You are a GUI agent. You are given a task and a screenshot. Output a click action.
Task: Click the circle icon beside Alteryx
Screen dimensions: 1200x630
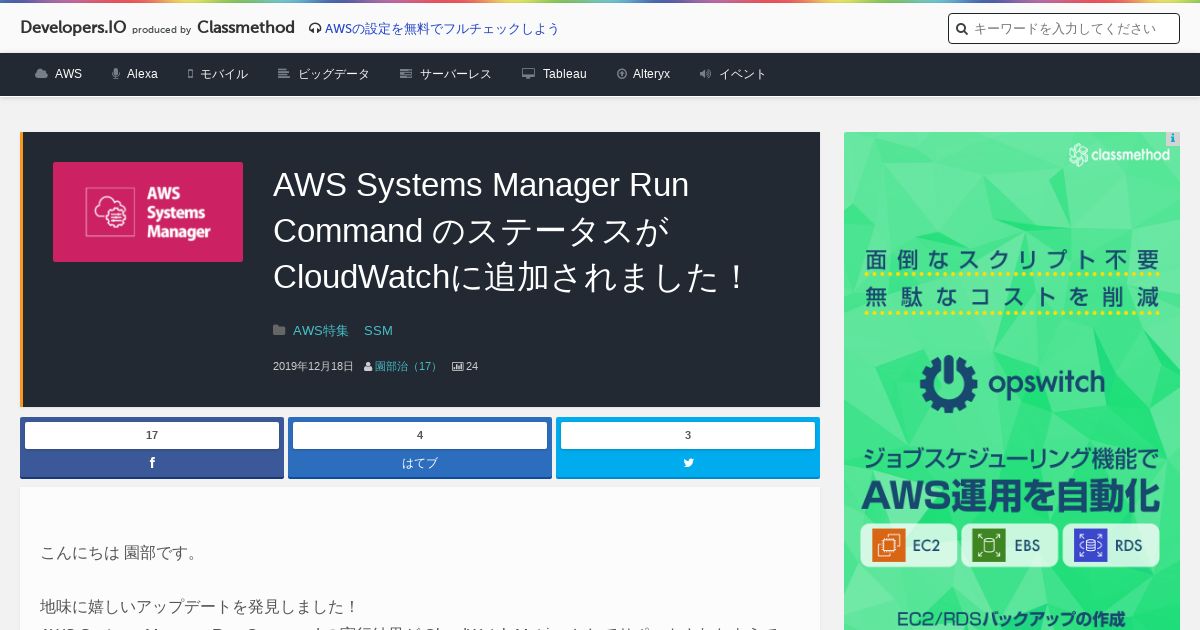tap(622, 74)
